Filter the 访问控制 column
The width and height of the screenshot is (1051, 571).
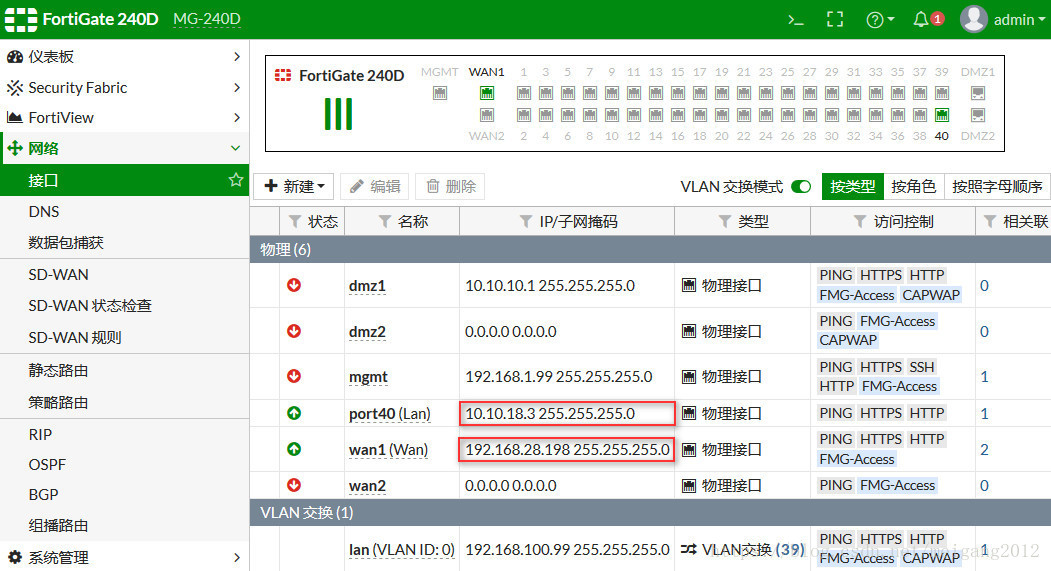coord(860,222)
